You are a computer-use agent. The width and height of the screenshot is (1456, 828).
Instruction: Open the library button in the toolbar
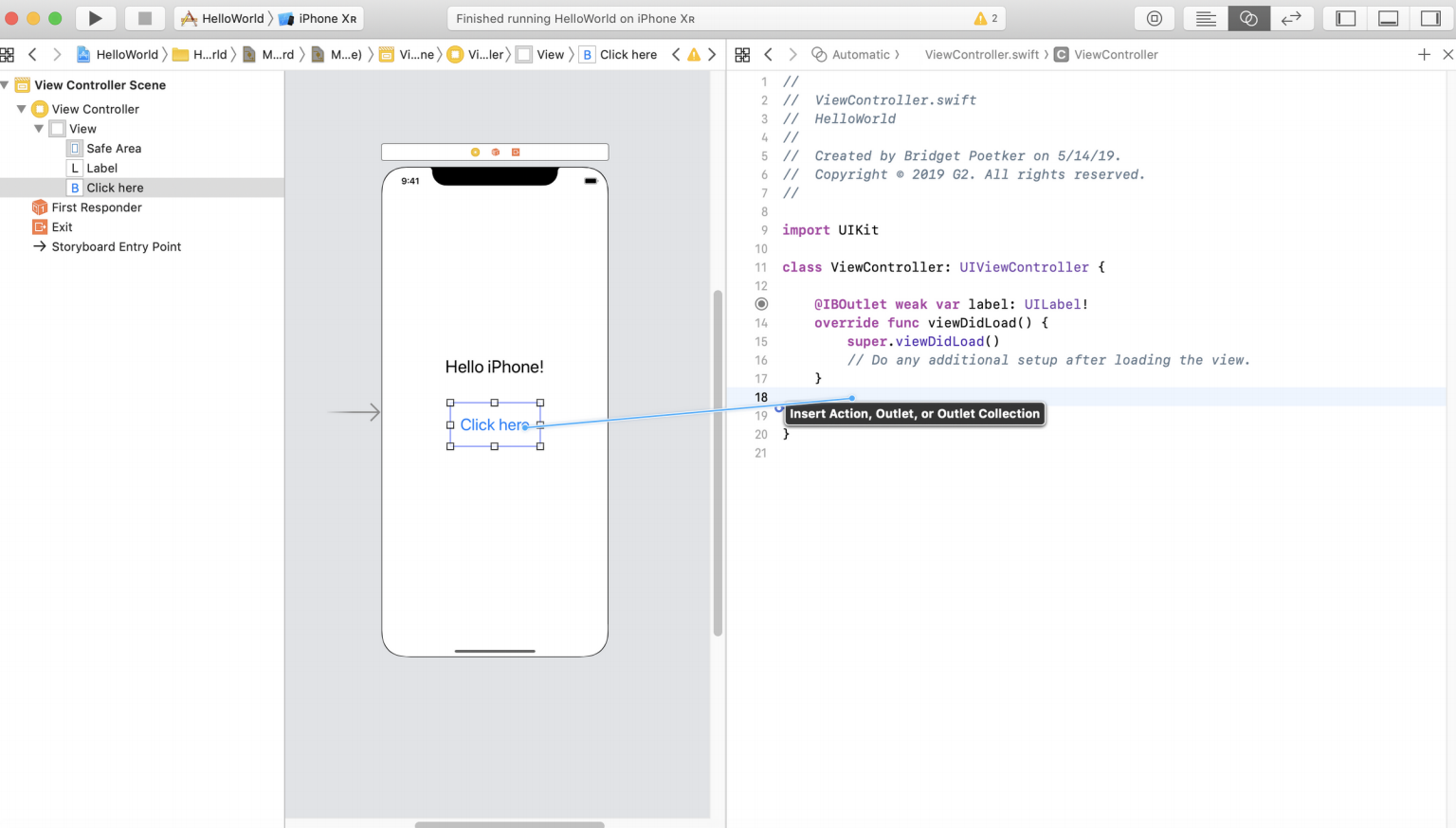pos(1155,18)
